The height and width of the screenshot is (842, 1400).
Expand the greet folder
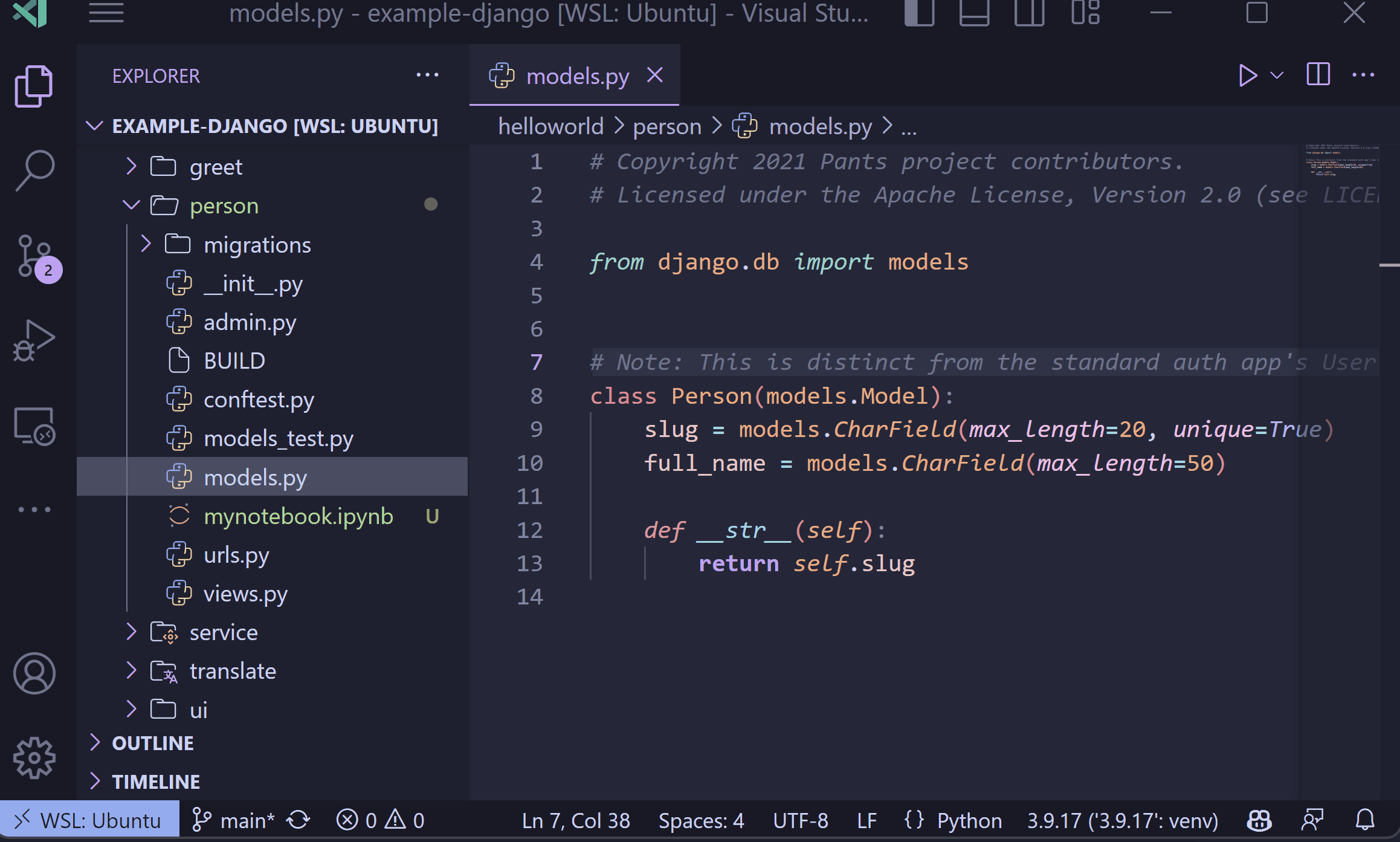272,167
